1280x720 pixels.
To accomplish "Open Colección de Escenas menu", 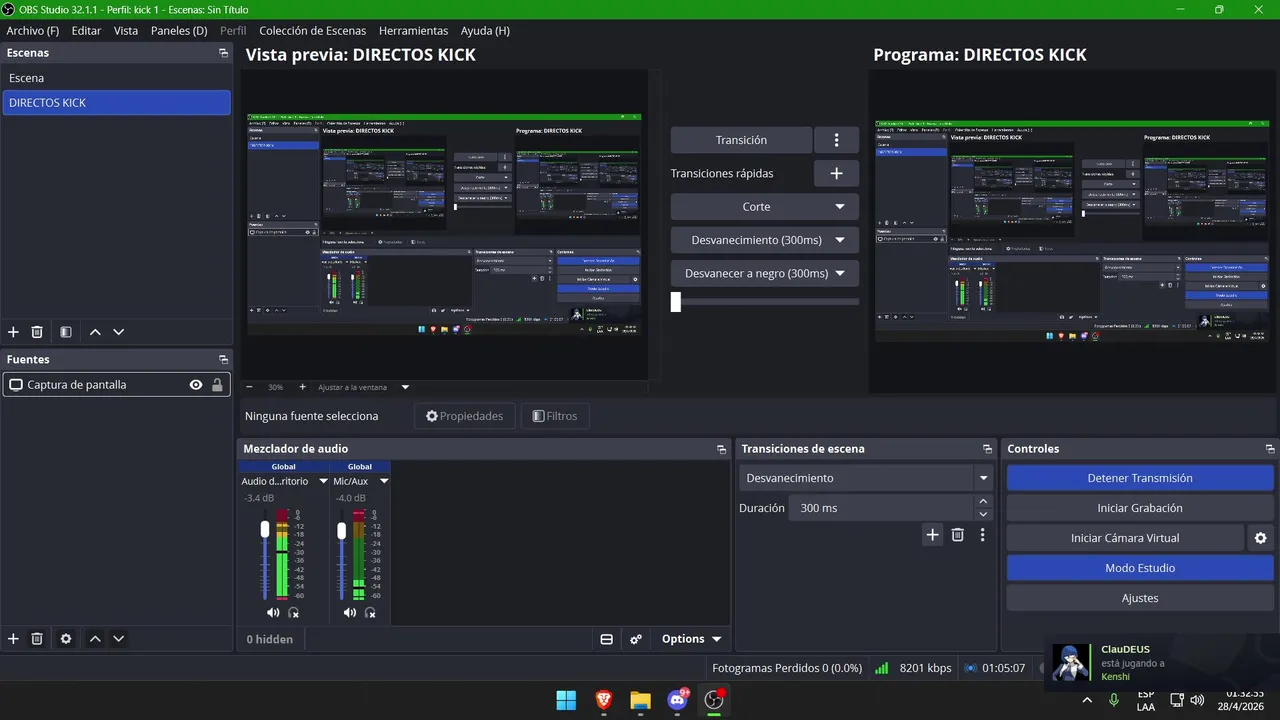I will click(312, 31).
